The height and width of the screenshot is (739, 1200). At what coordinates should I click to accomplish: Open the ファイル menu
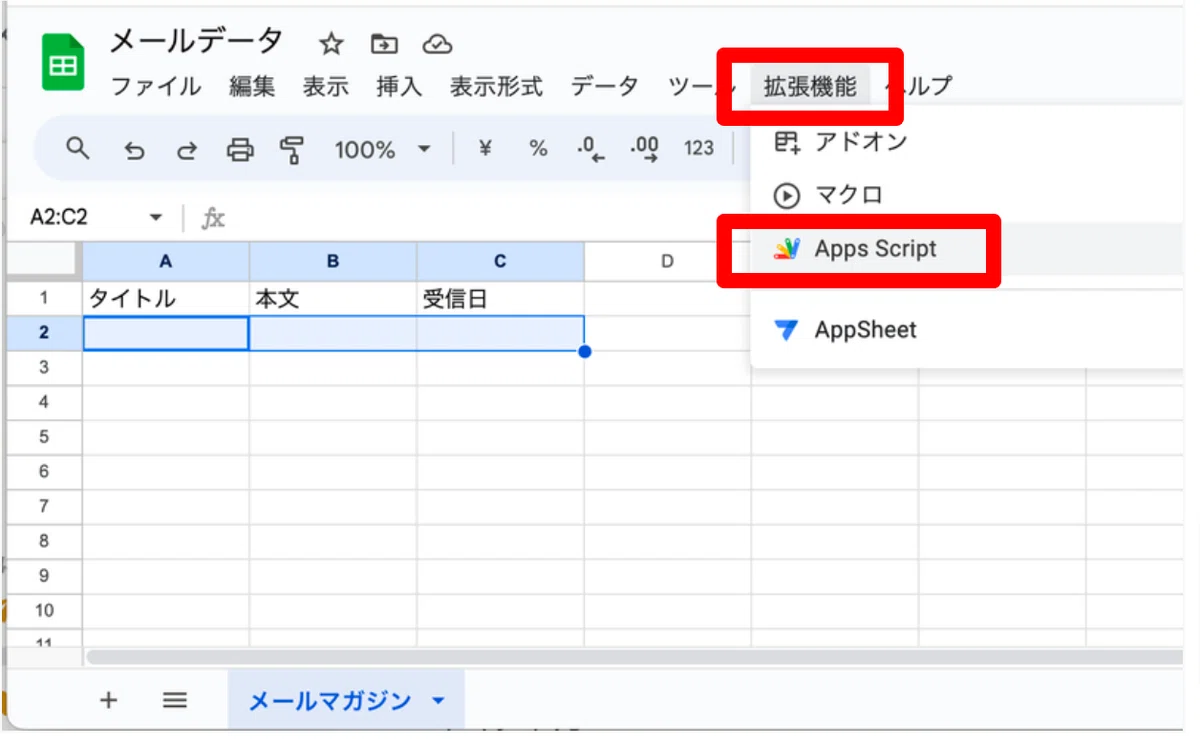click(155, 87)
